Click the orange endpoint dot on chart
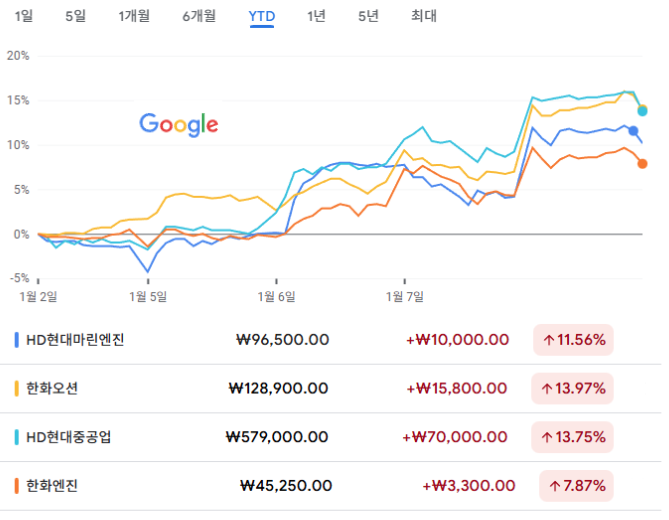This screenshot has width=669, height=520. click(x=642, y=164)
